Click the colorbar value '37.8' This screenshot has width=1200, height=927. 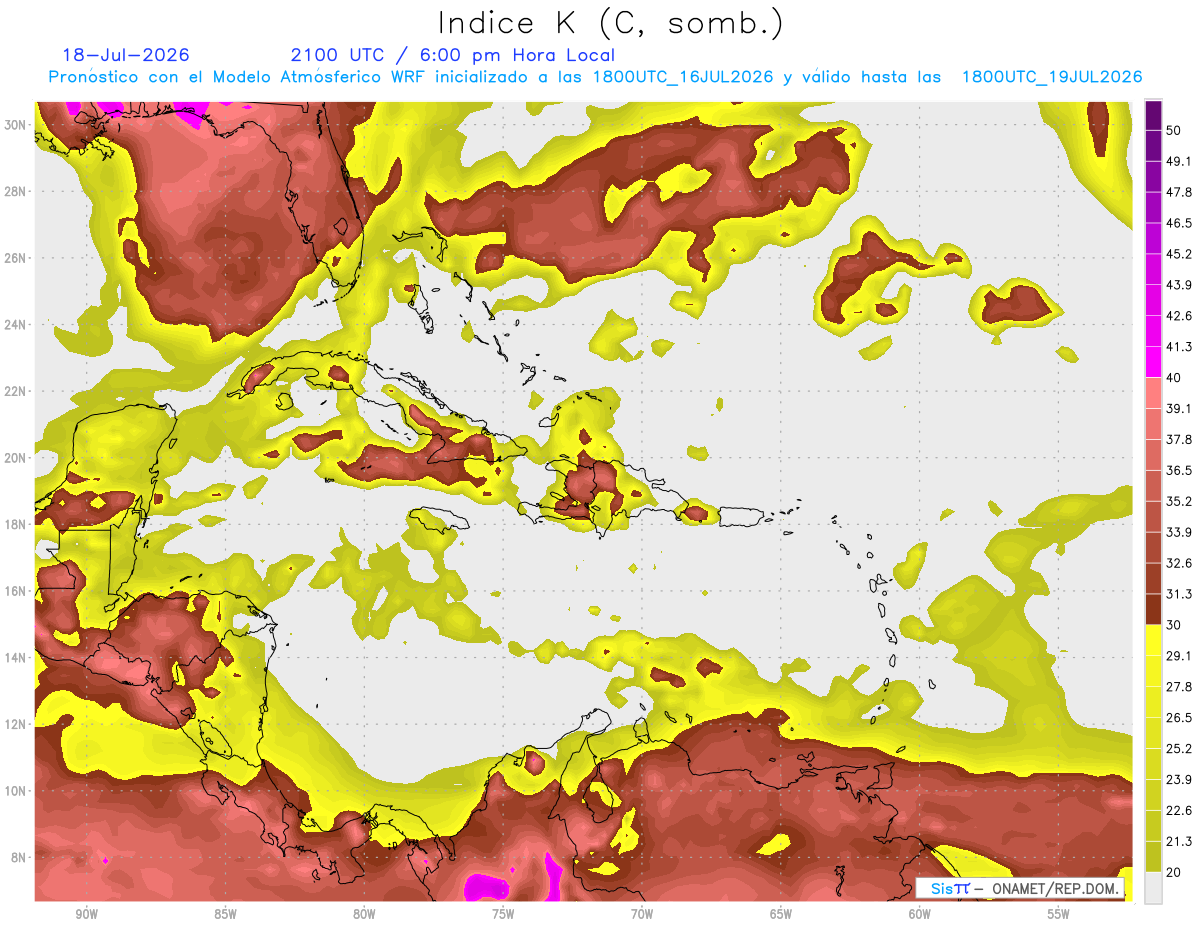coord(1179,439)
